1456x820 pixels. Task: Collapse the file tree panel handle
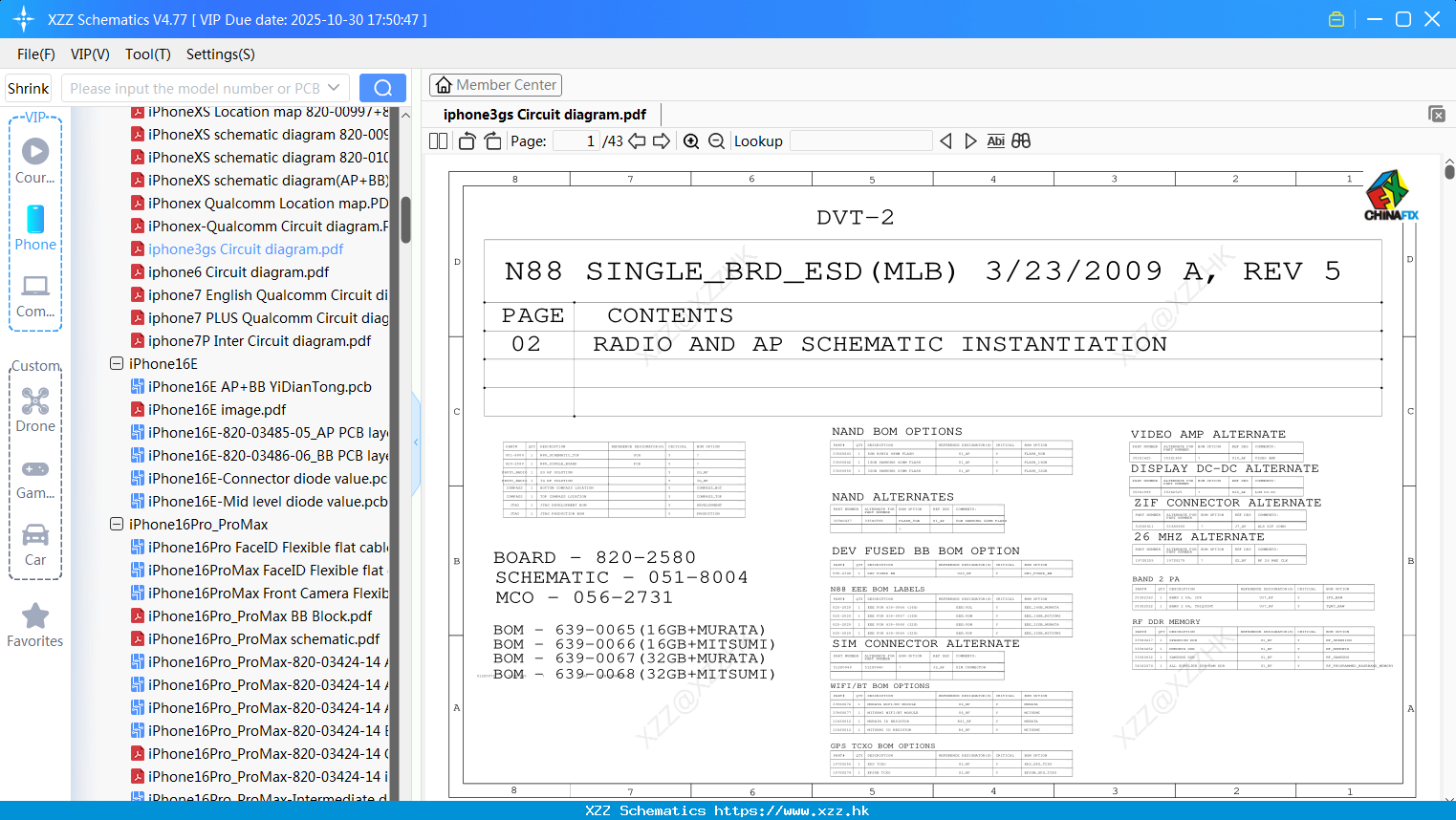[x=416, y=442]
